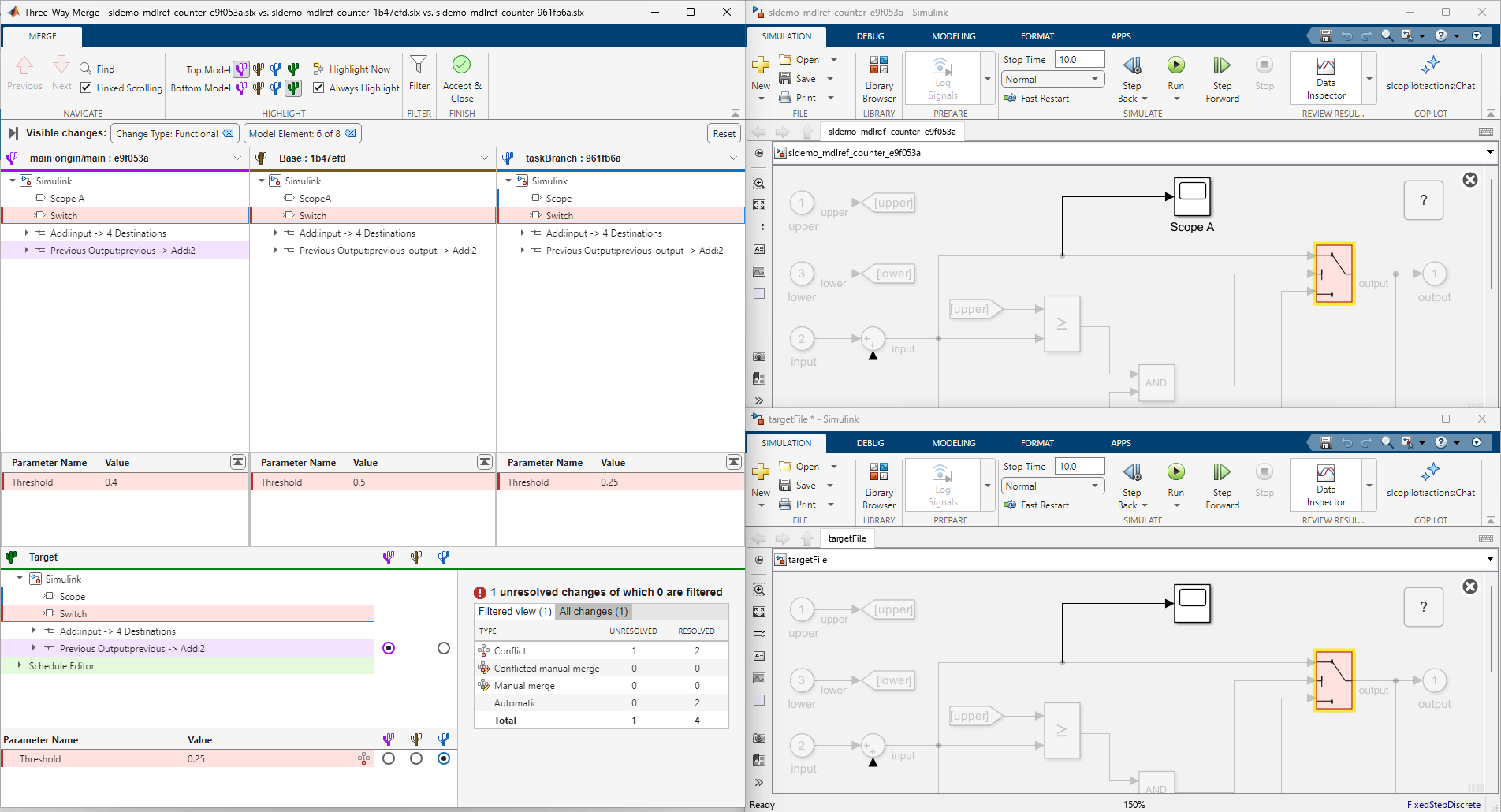1501x812 pixels.
Task: Open dropdown on taskBranch : 961fb6a pane
Action: point(733,158)
